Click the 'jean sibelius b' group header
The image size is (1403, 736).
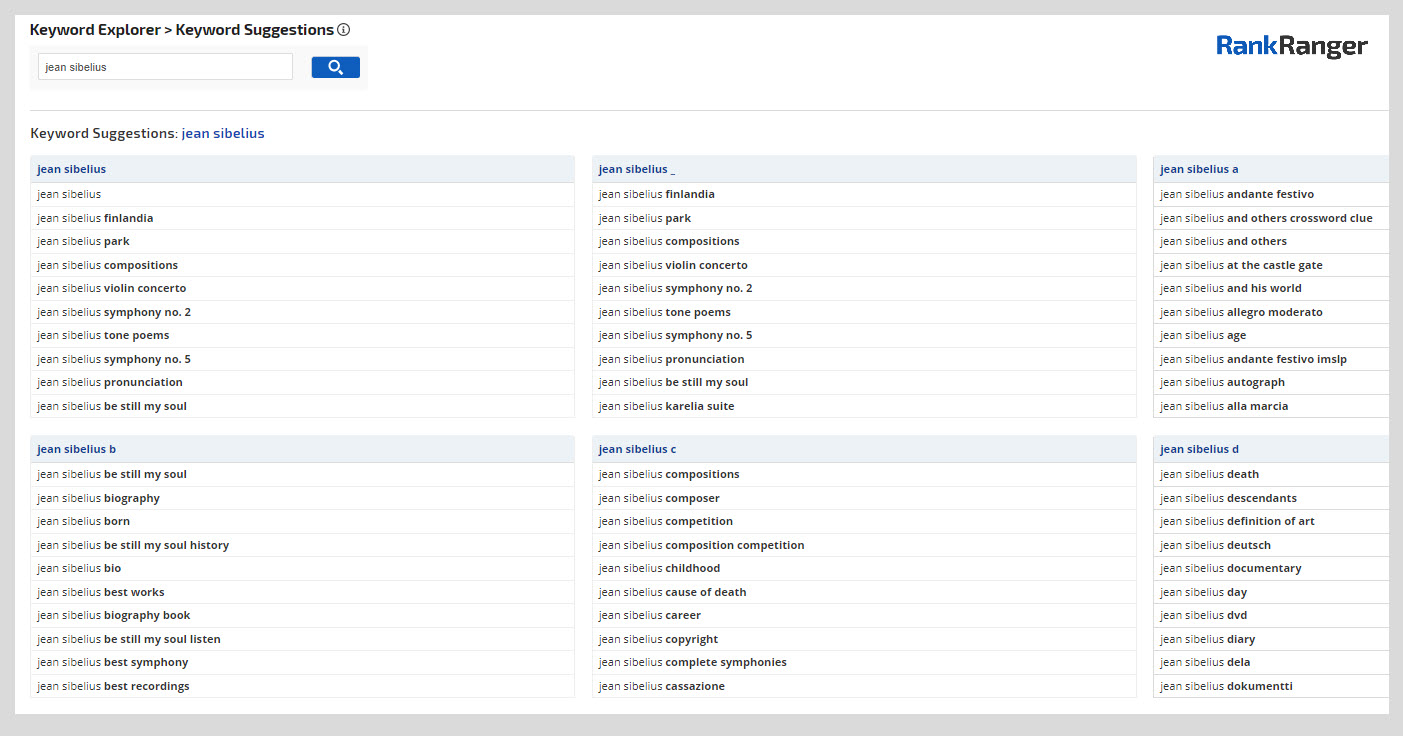77,449
